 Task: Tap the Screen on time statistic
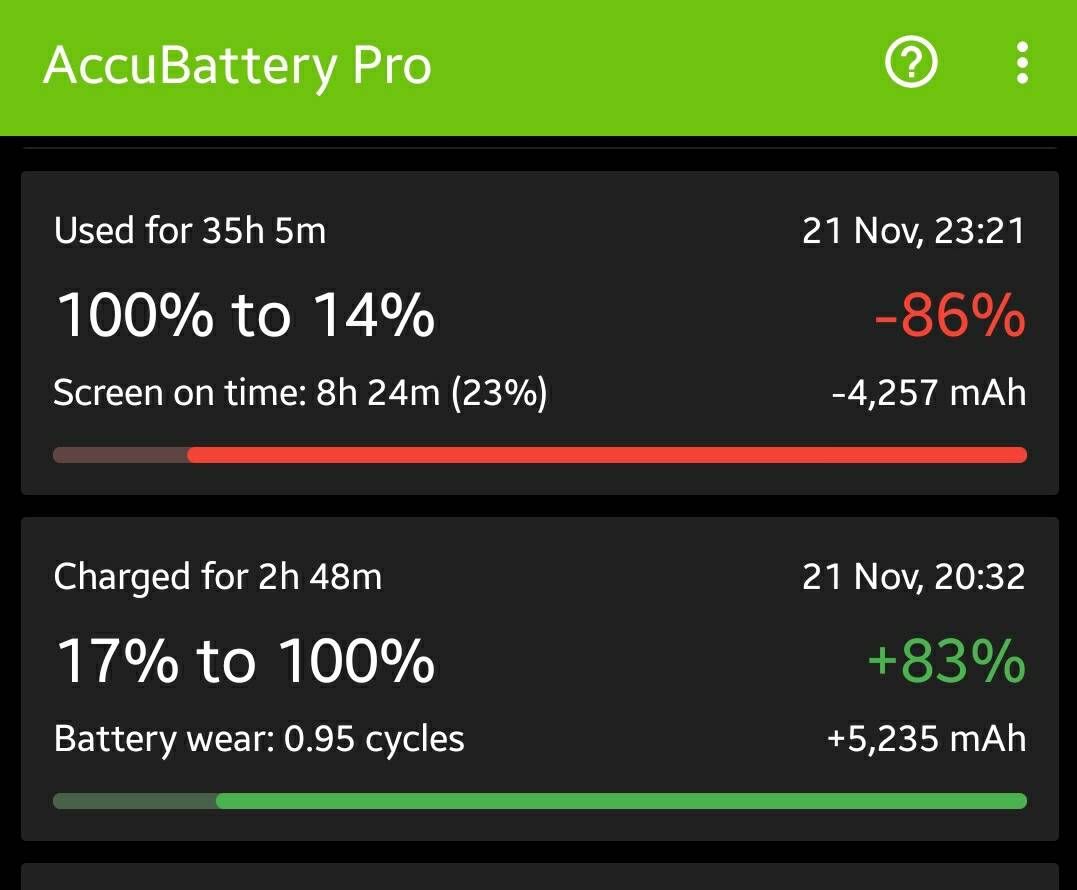point(300,392)
